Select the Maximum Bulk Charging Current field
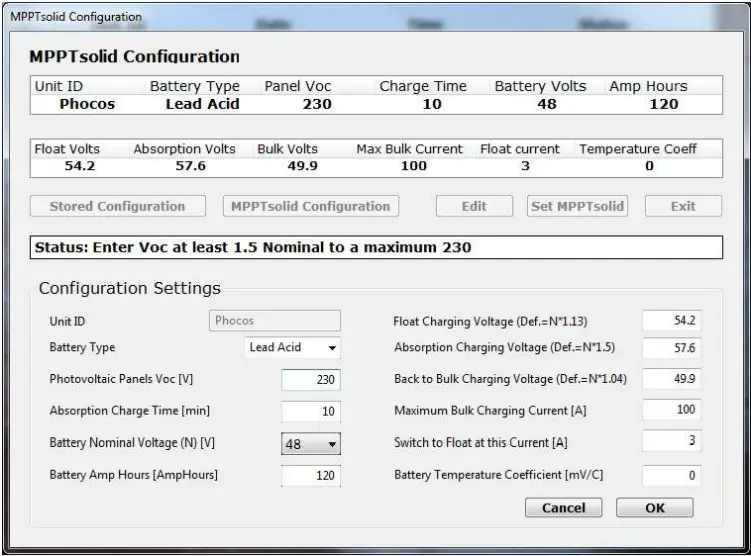 (x=671, y=409)
